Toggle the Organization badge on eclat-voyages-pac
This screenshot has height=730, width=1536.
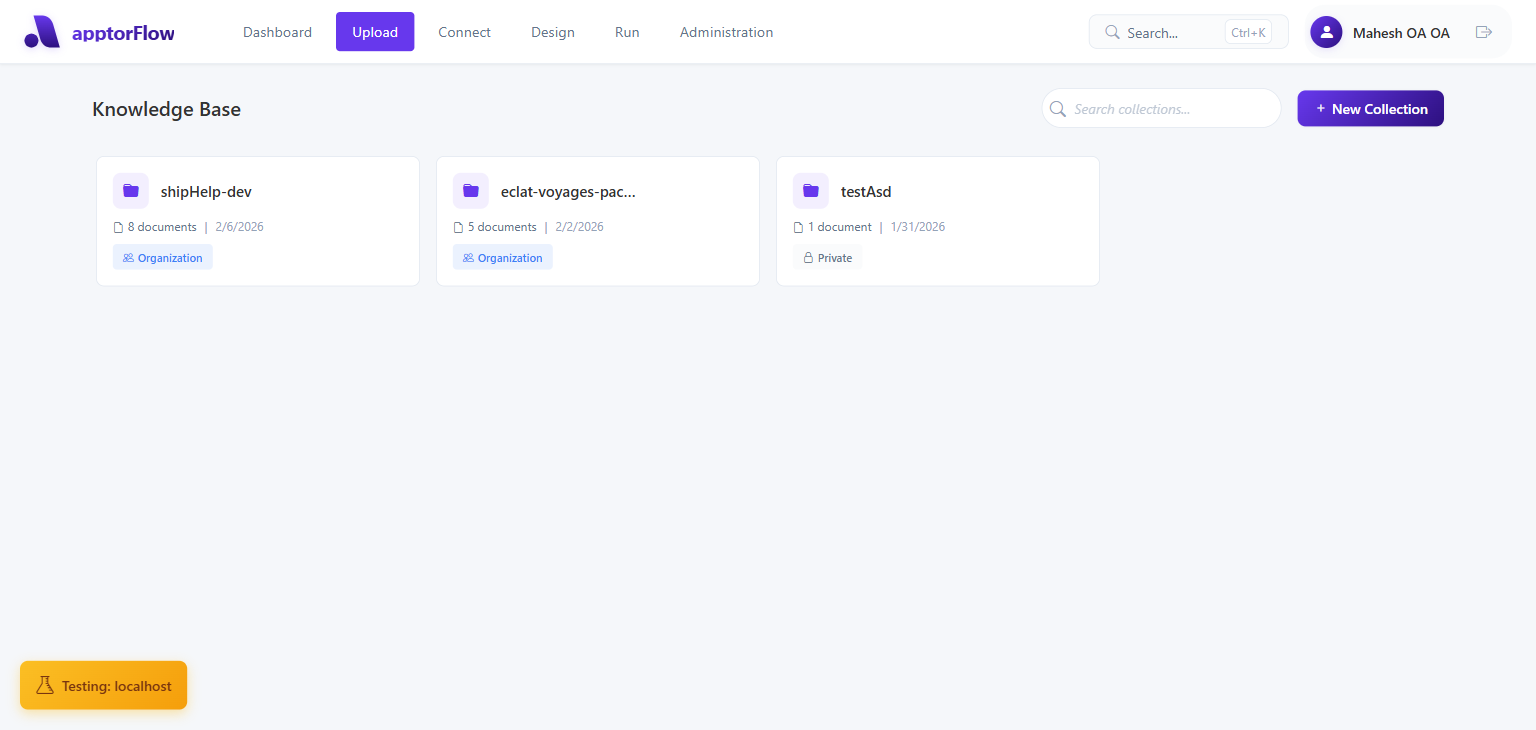(x=502, y=257)
